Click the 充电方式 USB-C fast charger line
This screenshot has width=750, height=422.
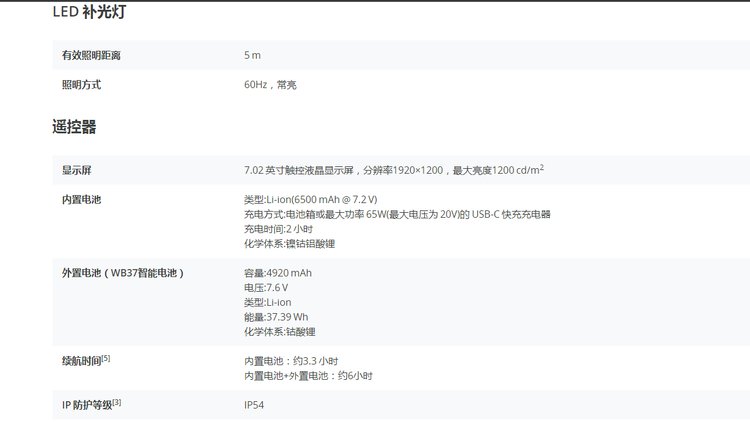(397, 214)
